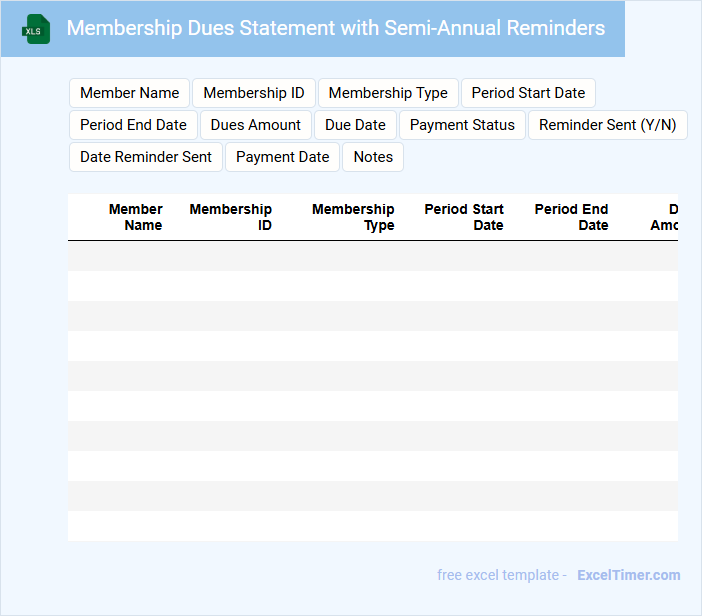This screenshot has width=702, height=616.
Task: Select the Member Name tag
Action: coord(129,93)
